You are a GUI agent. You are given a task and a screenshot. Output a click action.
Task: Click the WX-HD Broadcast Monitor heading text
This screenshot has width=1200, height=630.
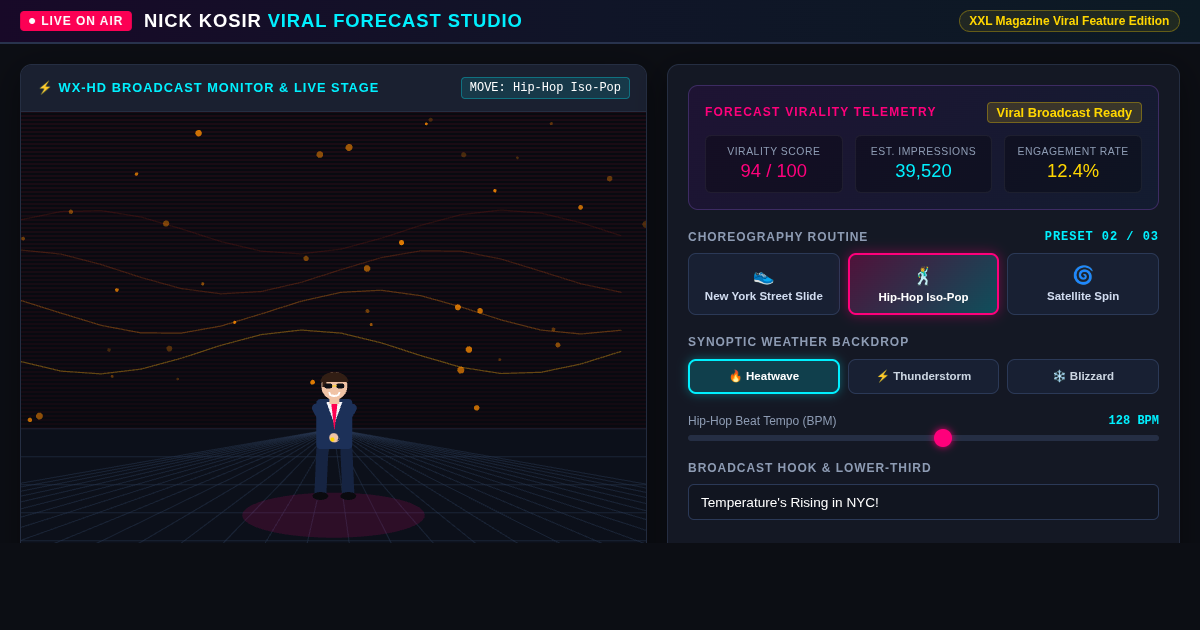(x=219, y=88)
